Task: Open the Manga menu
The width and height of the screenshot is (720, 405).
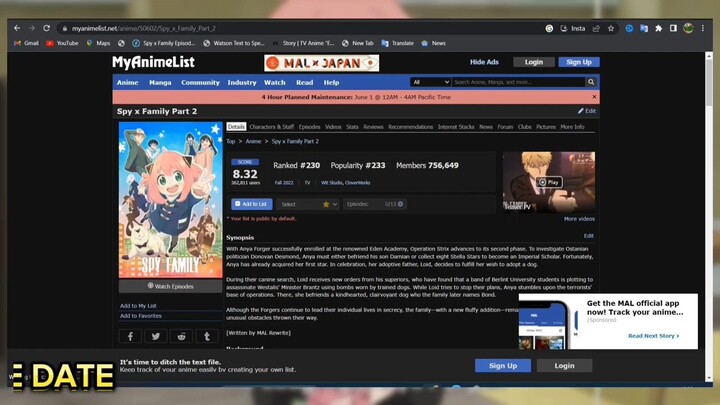Action: tap(160, 83)
